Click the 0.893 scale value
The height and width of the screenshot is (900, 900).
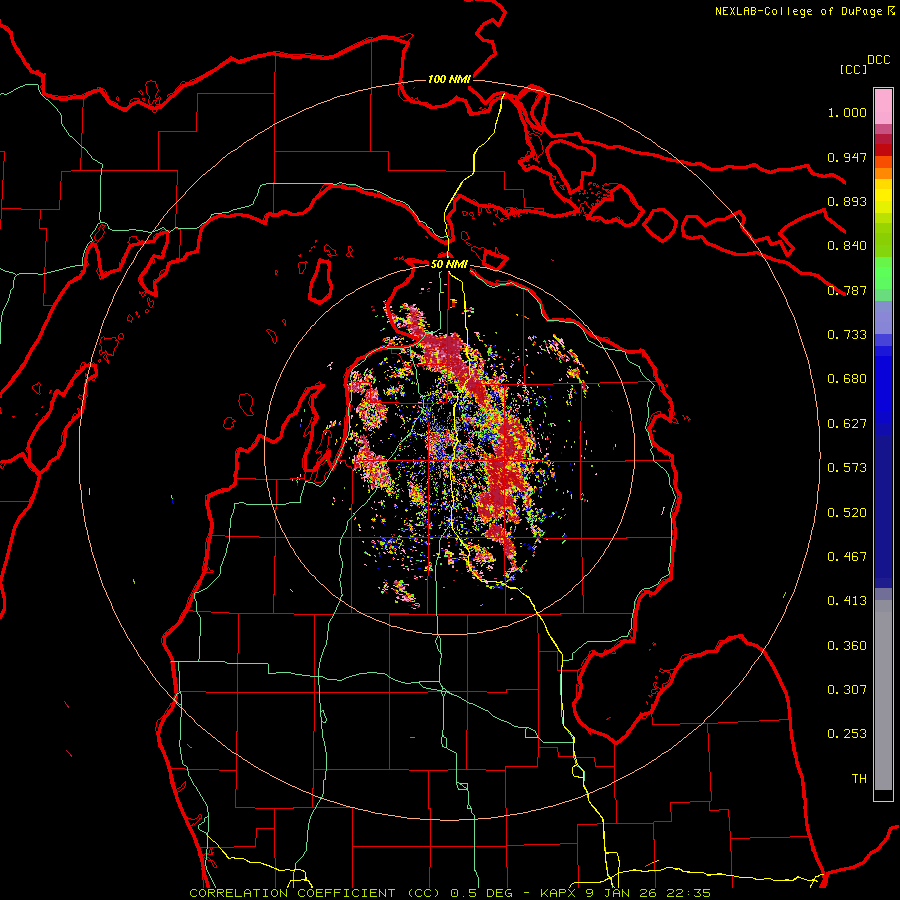coord(847,201)
